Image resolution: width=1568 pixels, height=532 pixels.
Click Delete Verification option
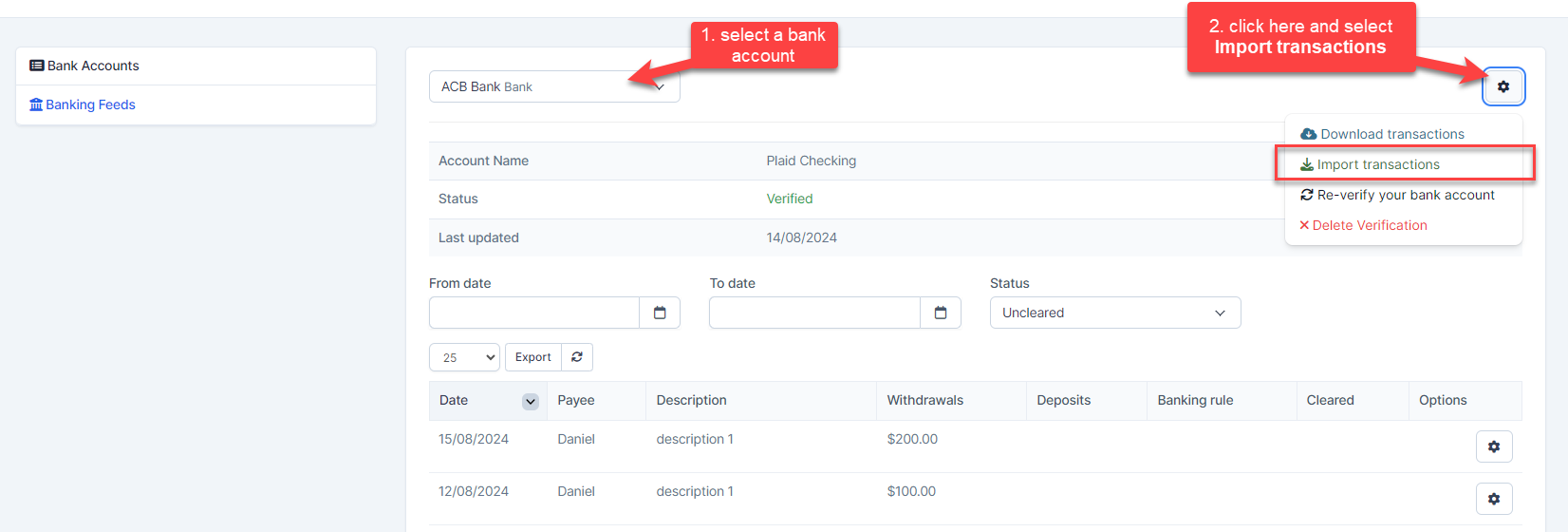(x=1369, y=225)
